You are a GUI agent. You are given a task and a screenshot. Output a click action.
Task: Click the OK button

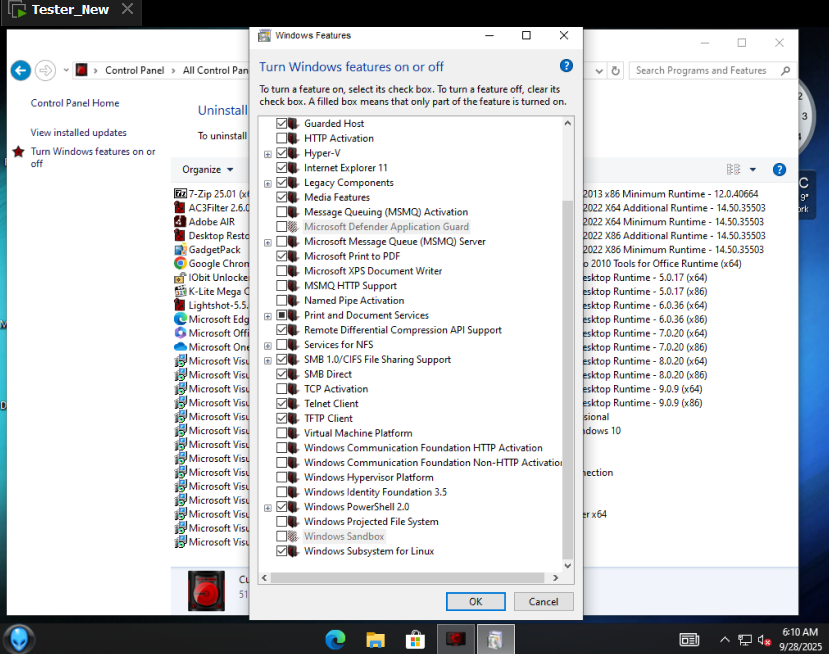pyautogui.click(x=475, y=601)
